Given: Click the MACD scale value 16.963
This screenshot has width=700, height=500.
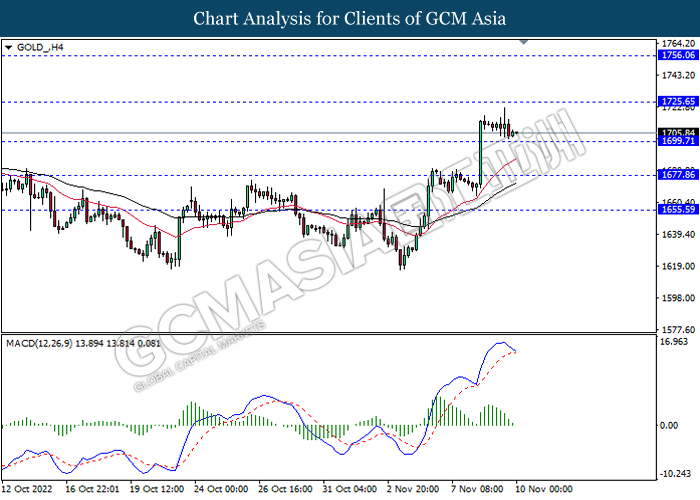Looking at the screenshot, I should tap(674, 342).
